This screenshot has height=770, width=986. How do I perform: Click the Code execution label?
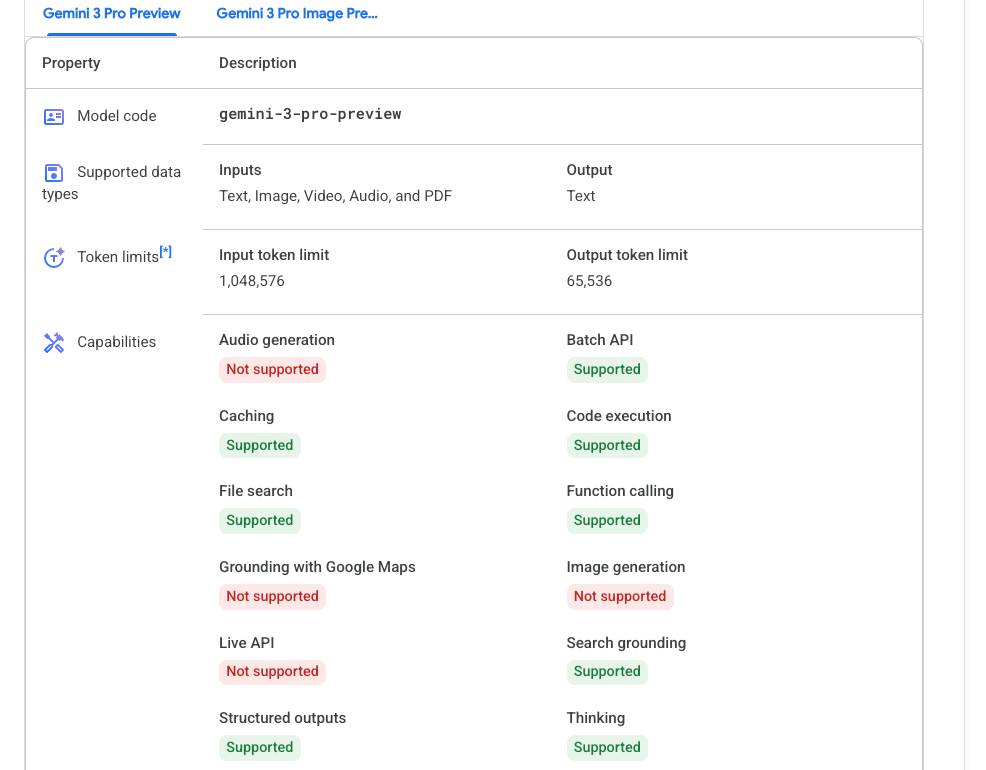click(619, 416)
